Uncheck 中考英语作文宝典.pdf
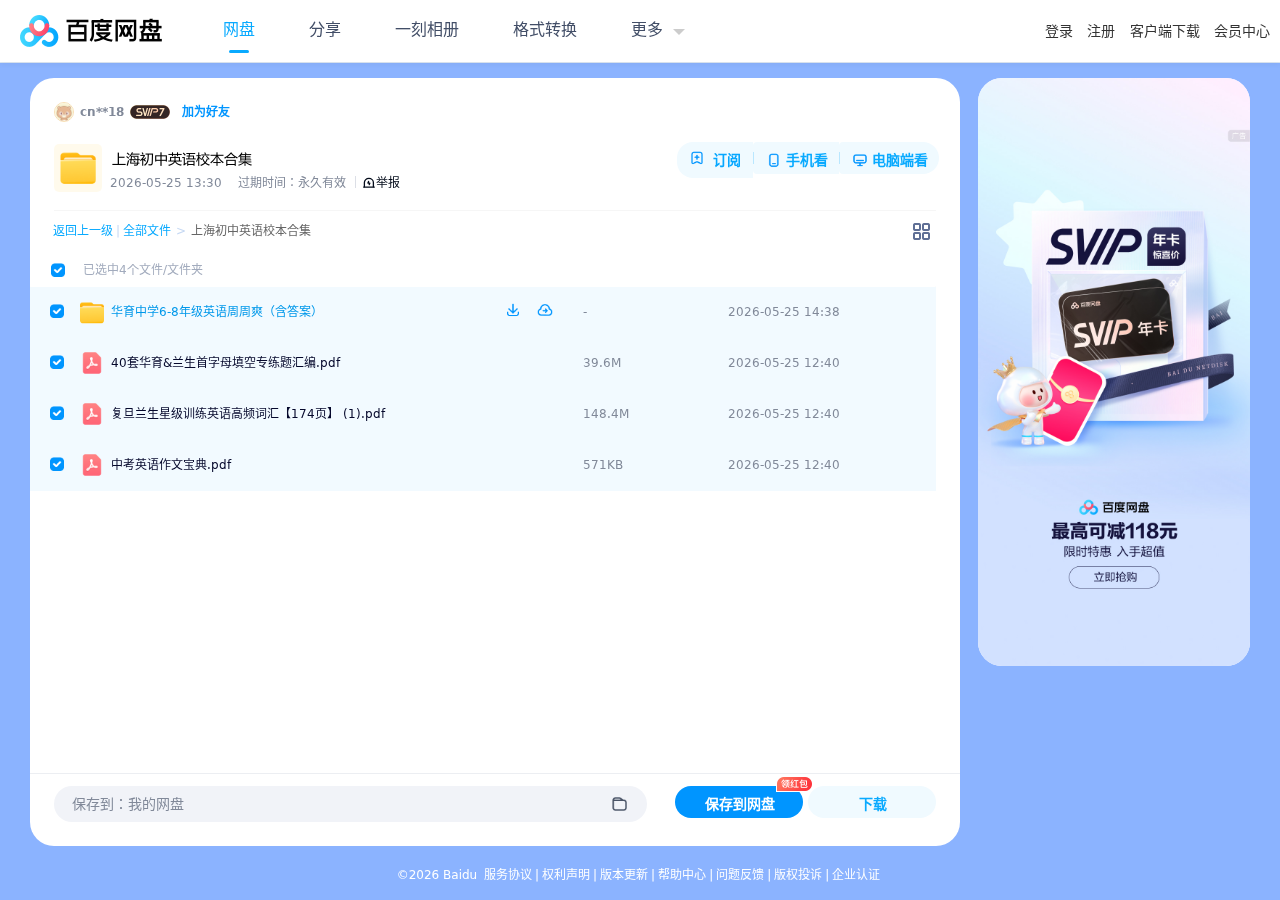Image resolution: width=1280 pixels, height=900 pixels. point(57,464)
